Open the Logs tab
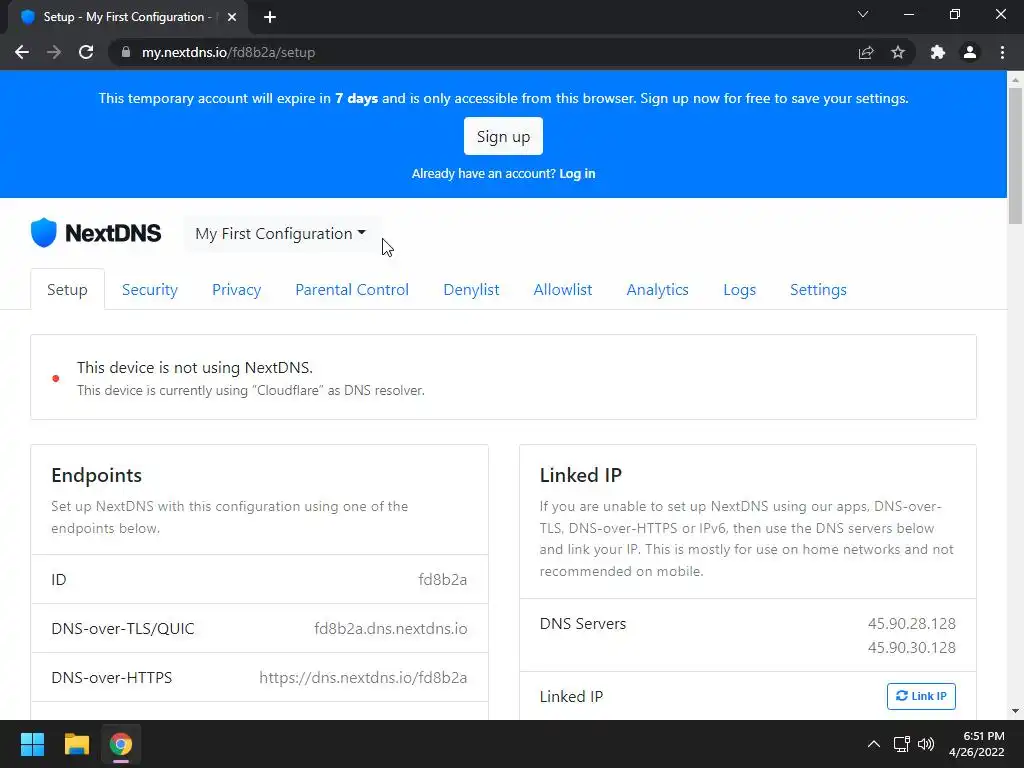 click(739, 289)
